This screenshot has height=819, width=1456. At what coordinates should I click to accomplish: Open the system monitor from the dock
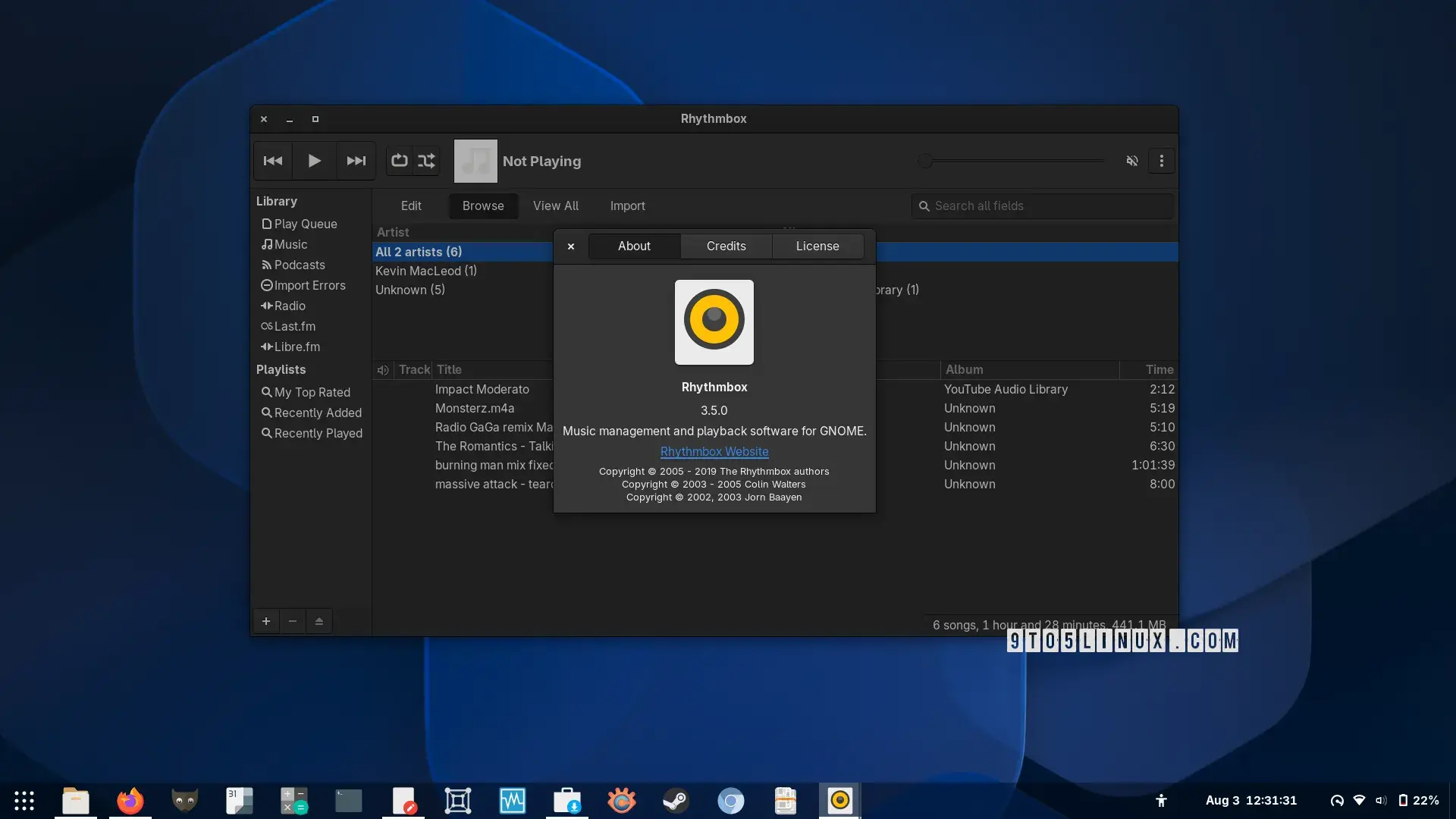click(x=513, y=801)
